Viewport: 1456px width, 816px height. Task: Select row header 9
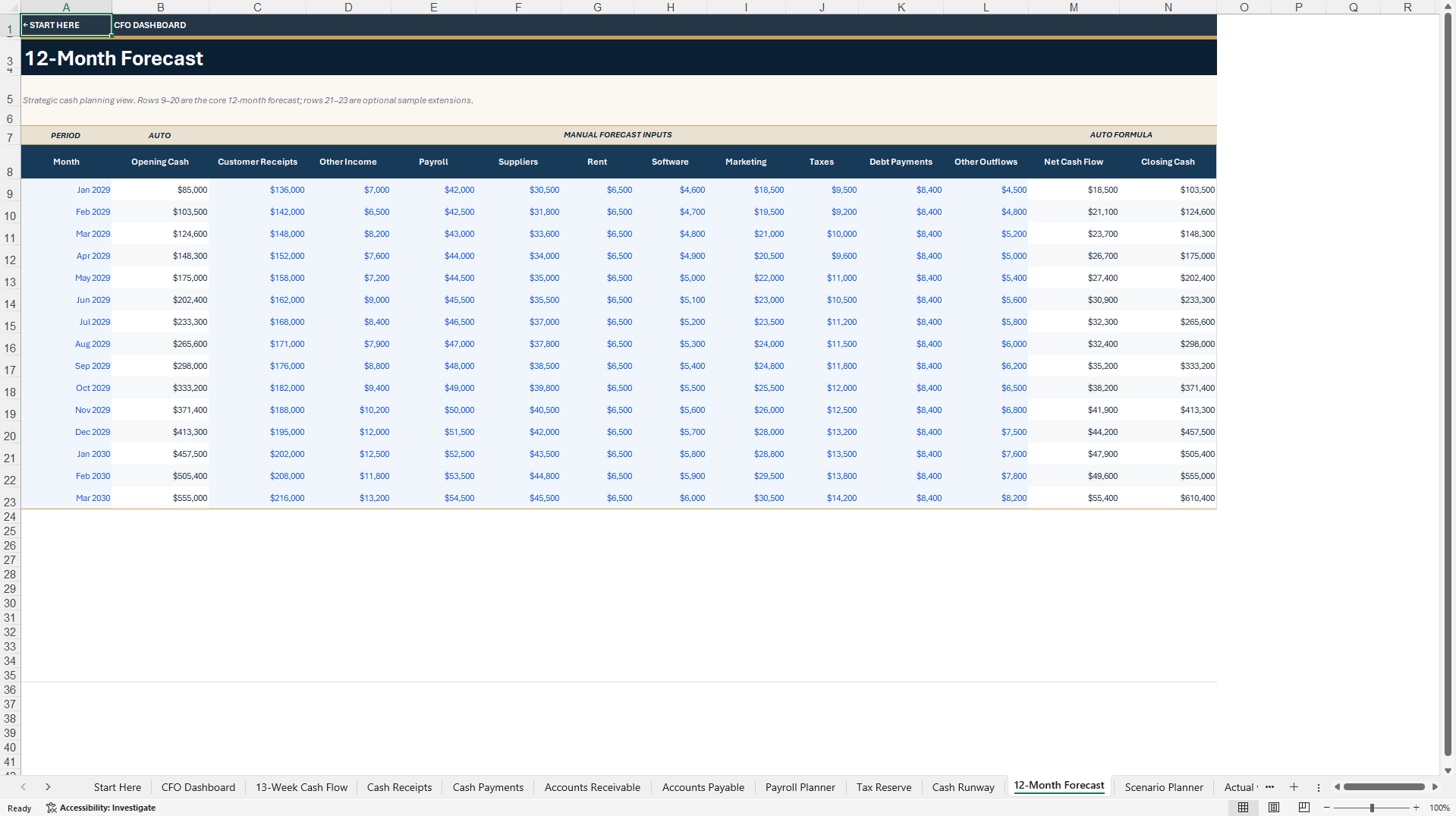tap(10, 194)
